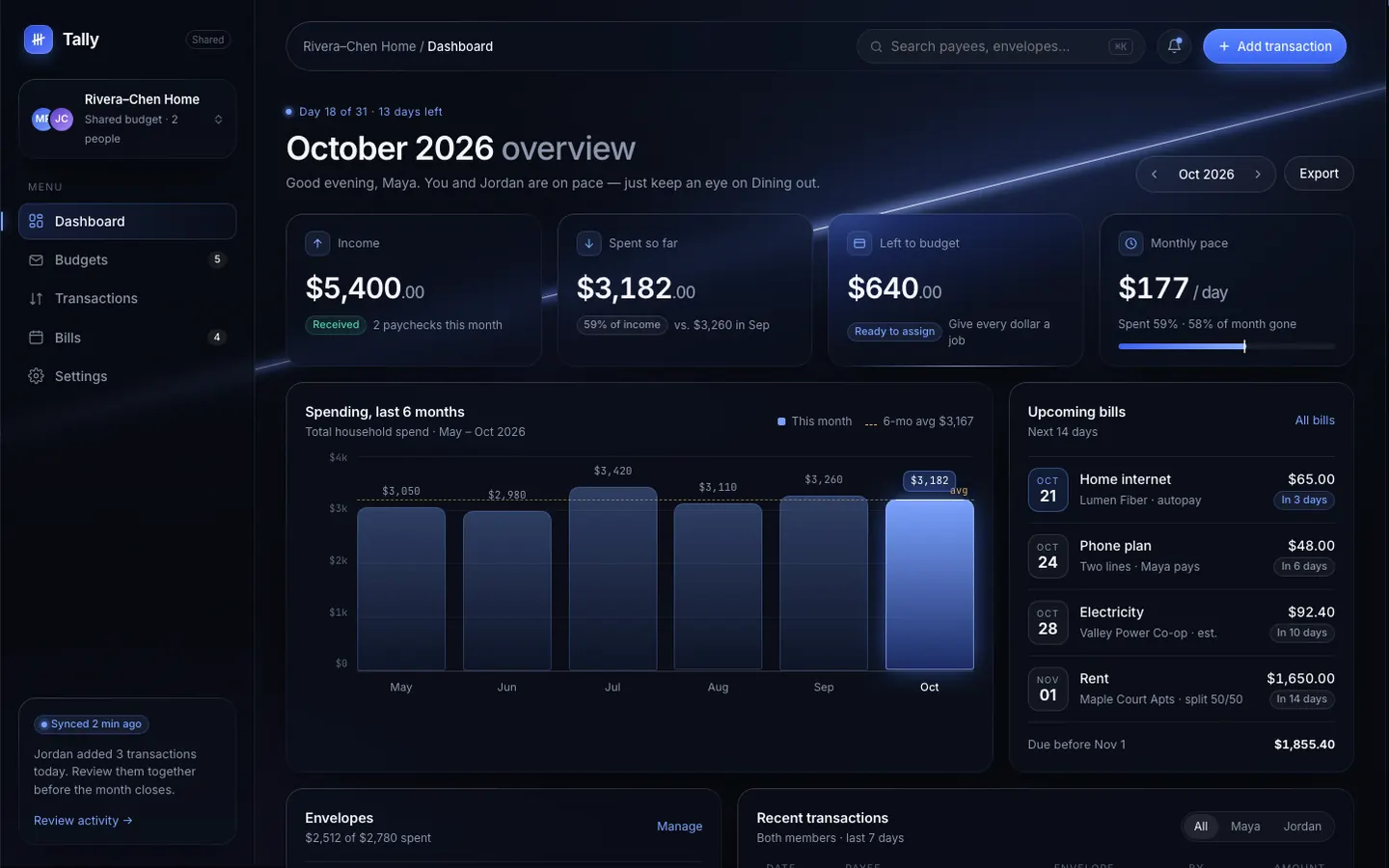Open Settings in the sidebar menu

click(x=127, y=376)
